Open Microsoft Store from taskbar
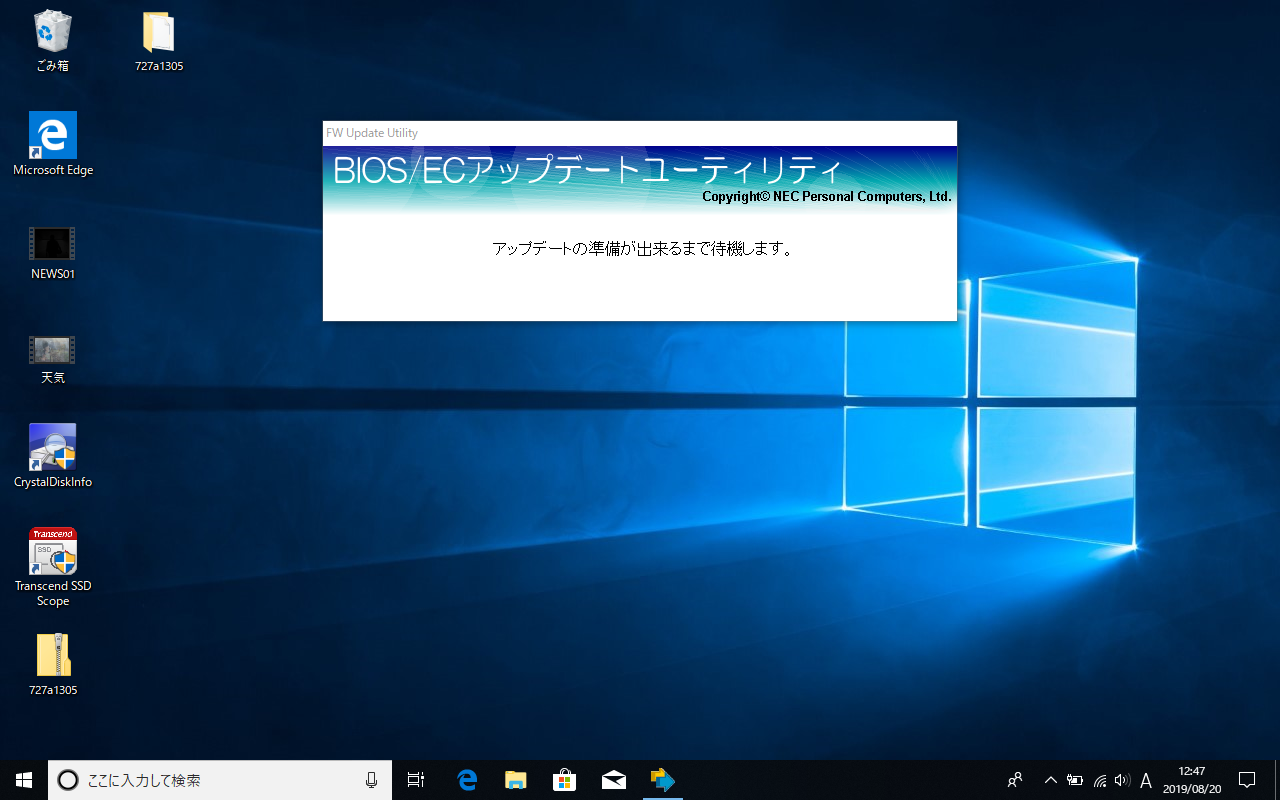 (565, 780)
